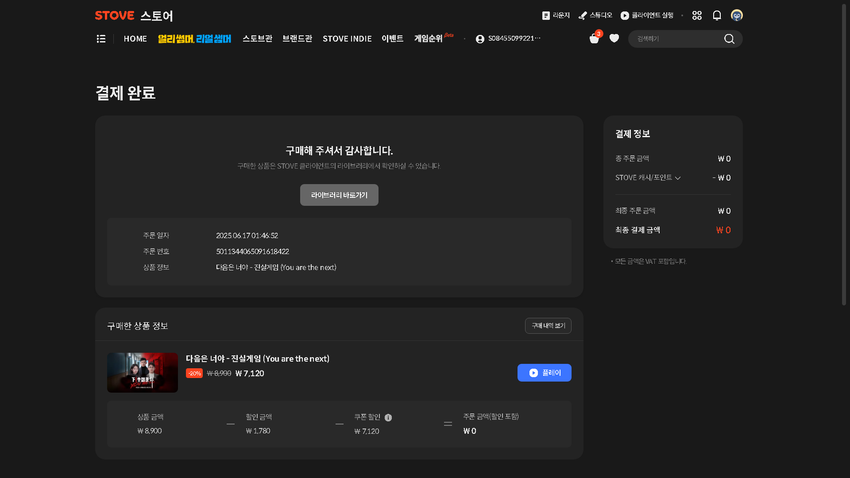Open the purchased game title link

(x=257, y=359)
